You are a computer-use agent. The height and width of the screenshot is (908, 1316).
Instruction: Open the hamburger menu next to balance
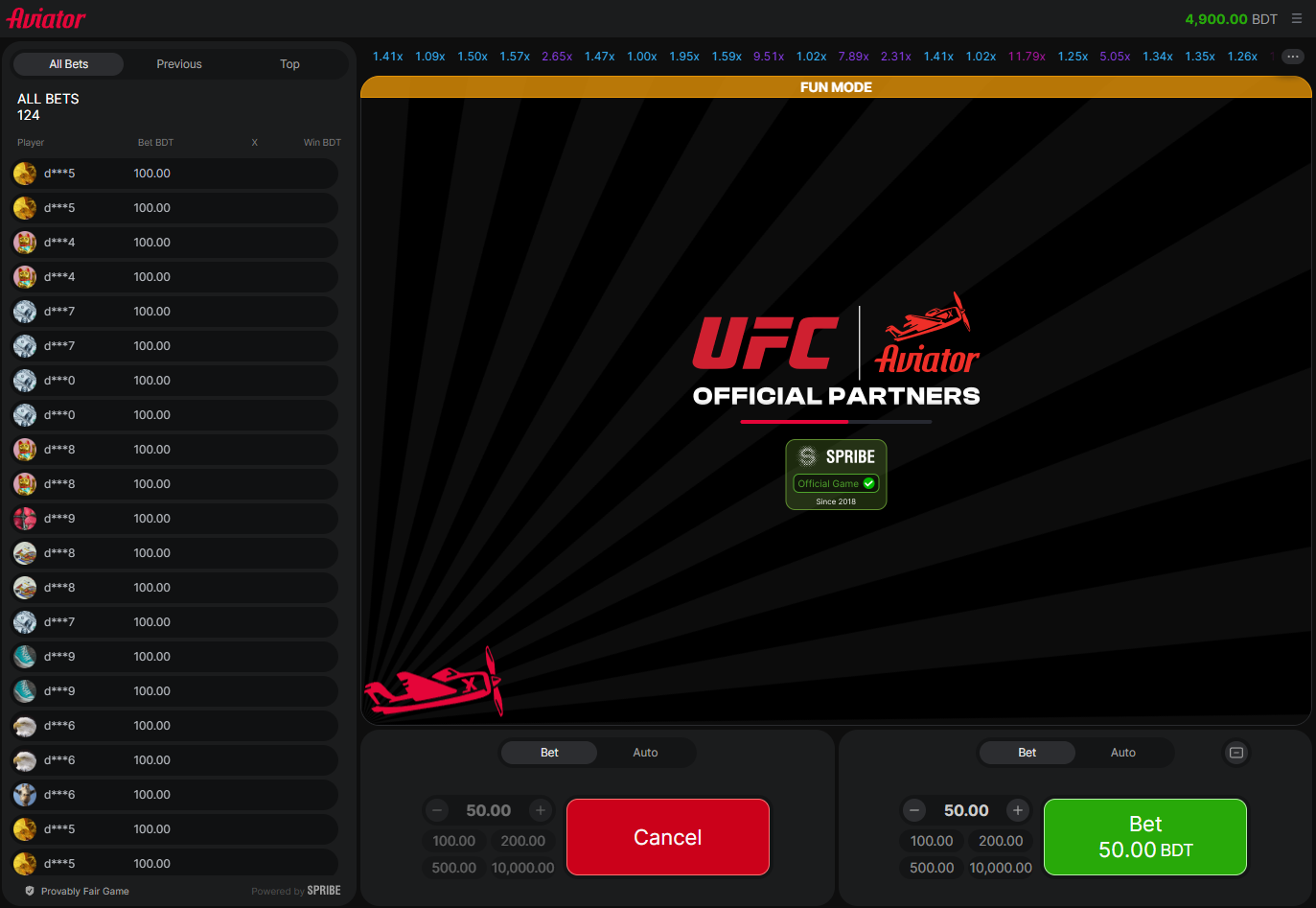pyautogui.click(x=1296, y=19)
